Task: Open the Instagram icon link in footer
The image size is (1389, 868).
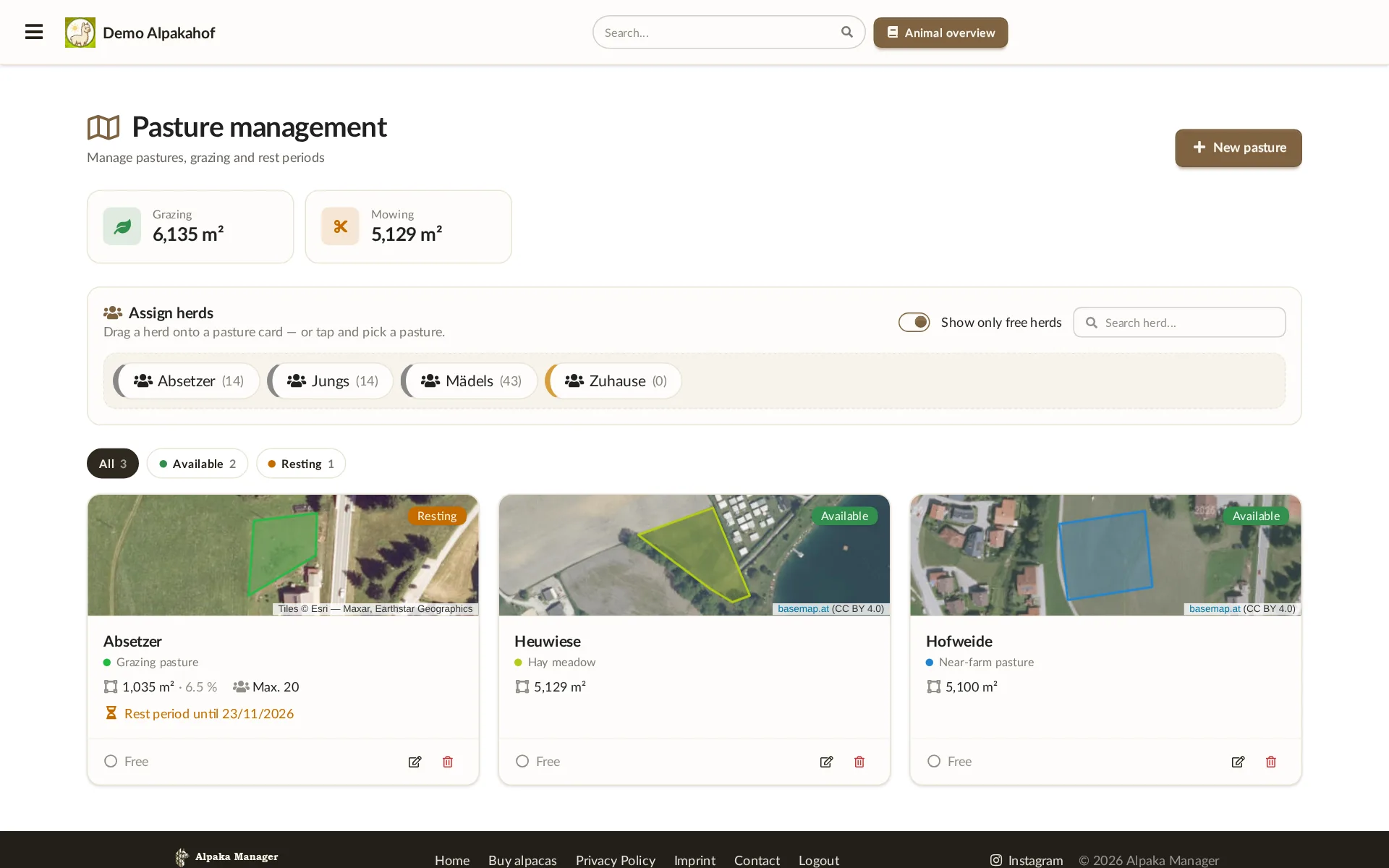Action: (x=996, y=860)
